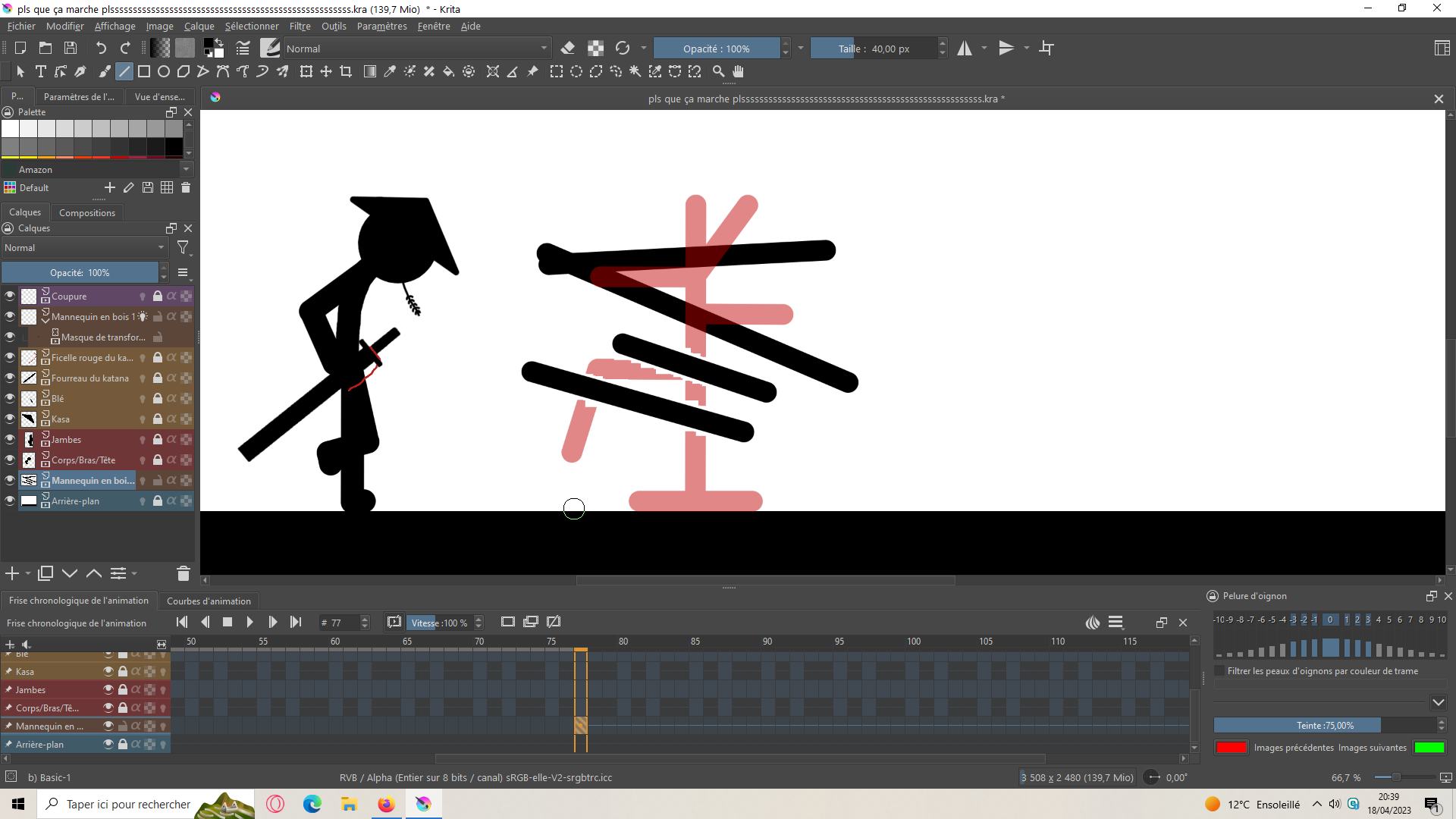Enable onion skin filter by frame color
Screen dimensions: 1456x819
[x=1219, y=671]
